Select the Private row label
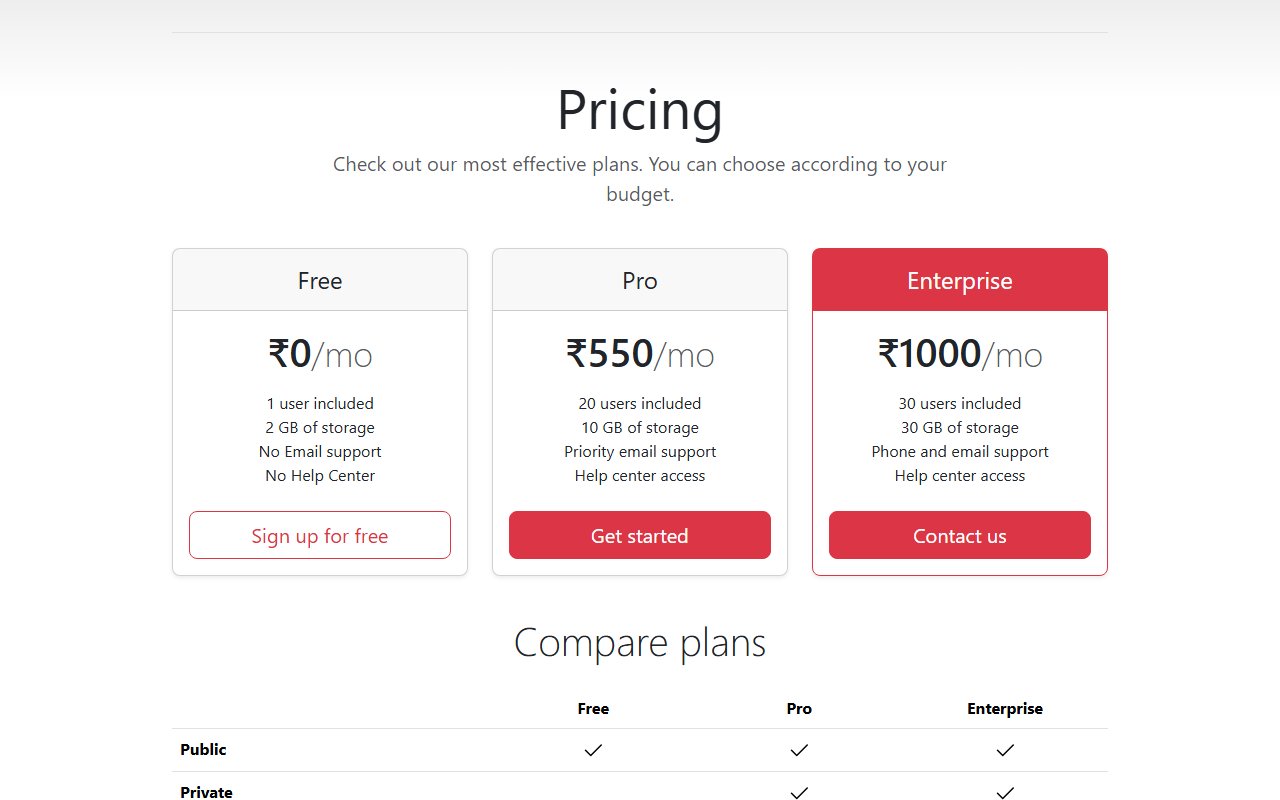The width and height of the screenshot is (1280, 800). pyautogui.click(x=206, y=792)
